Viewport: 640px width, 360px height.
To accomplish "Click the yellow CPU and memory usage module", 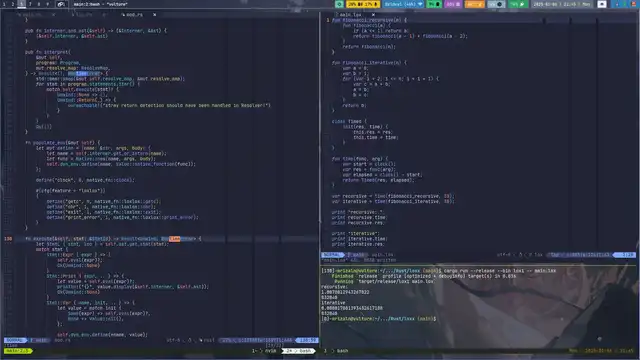I will click(363, 4).
